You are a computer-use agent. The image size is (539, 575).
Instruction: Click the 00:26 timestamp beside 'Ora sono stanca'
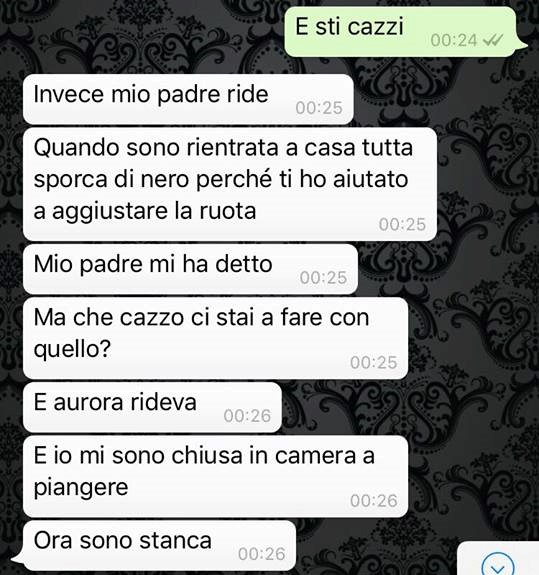(x=261, y=554)
